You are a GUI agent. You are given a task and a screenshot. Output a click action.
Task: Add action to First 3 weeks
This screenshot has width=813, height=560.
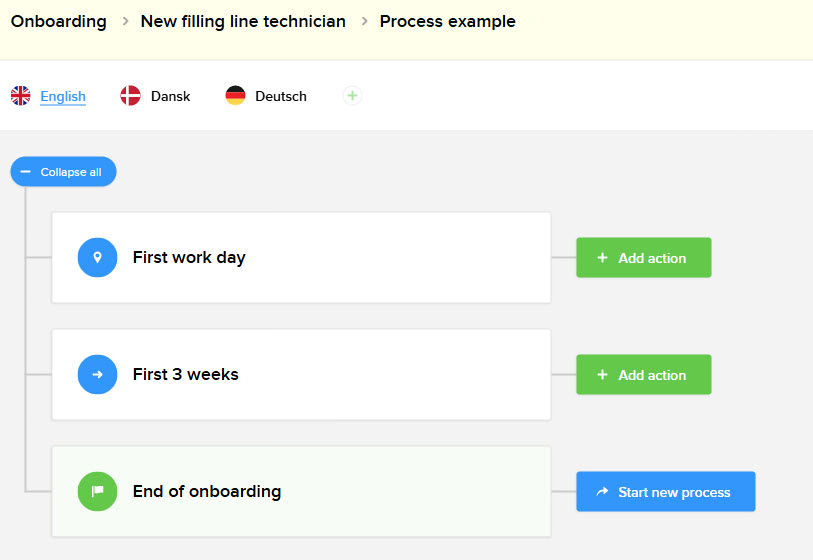[x=643, y=375]
